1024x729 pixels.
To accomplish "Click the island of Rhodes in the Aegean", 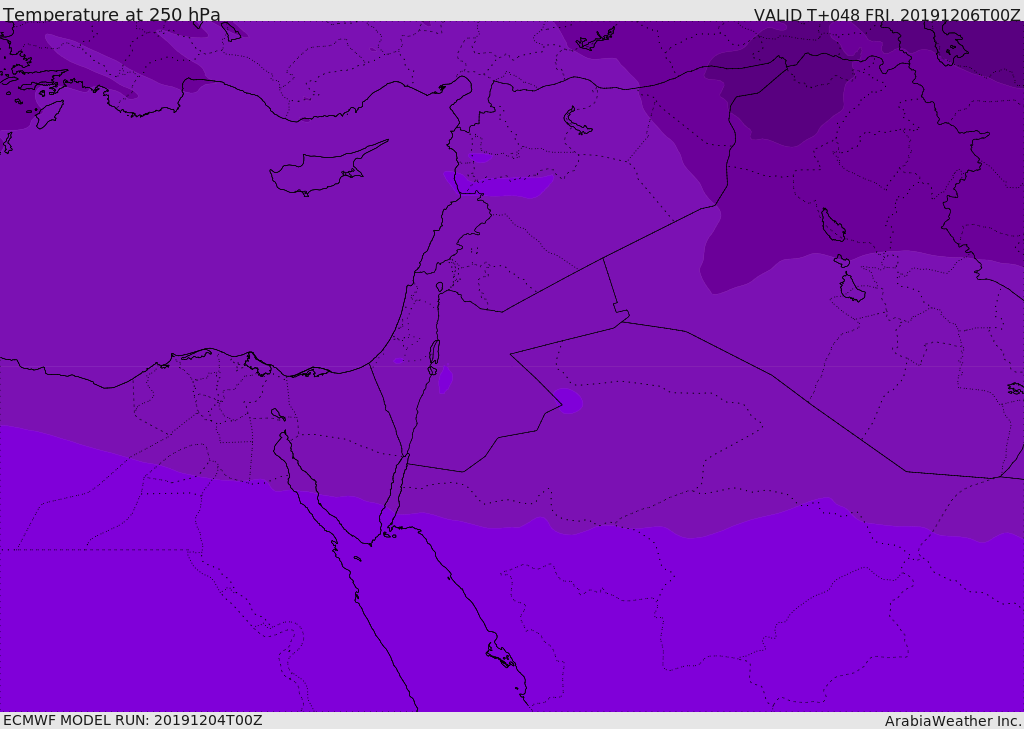I will (50, 114).
